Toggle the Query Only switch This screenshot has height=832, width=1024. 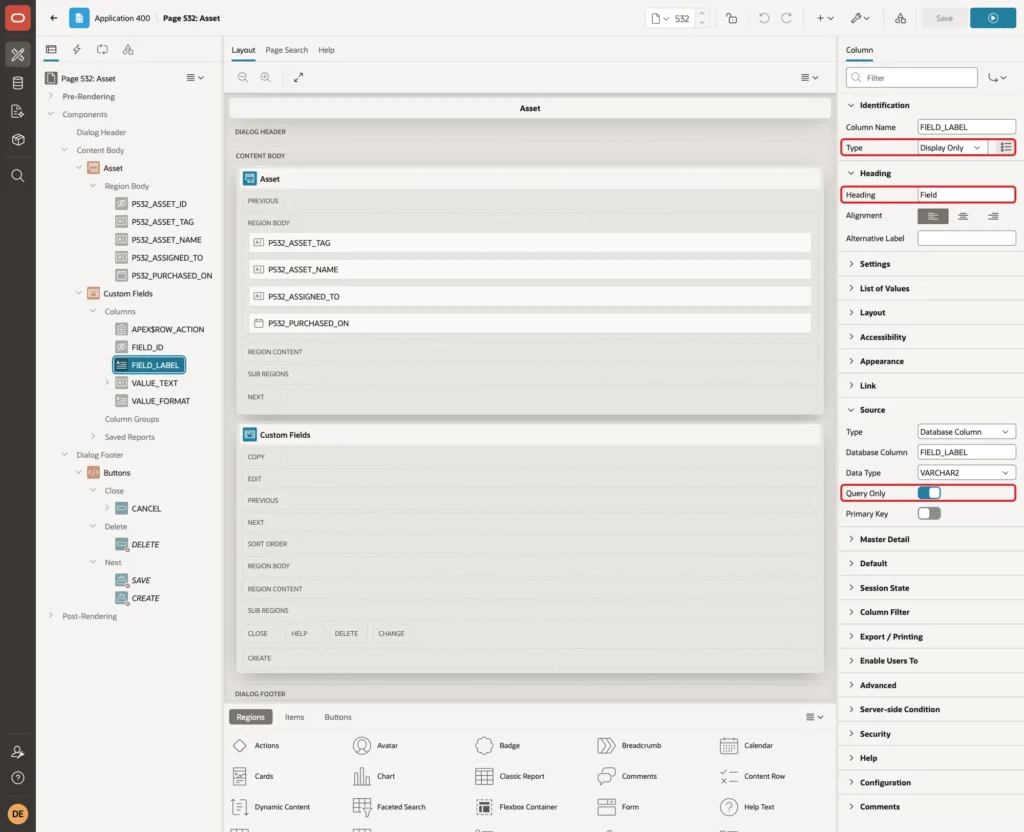tap(929, 493)
